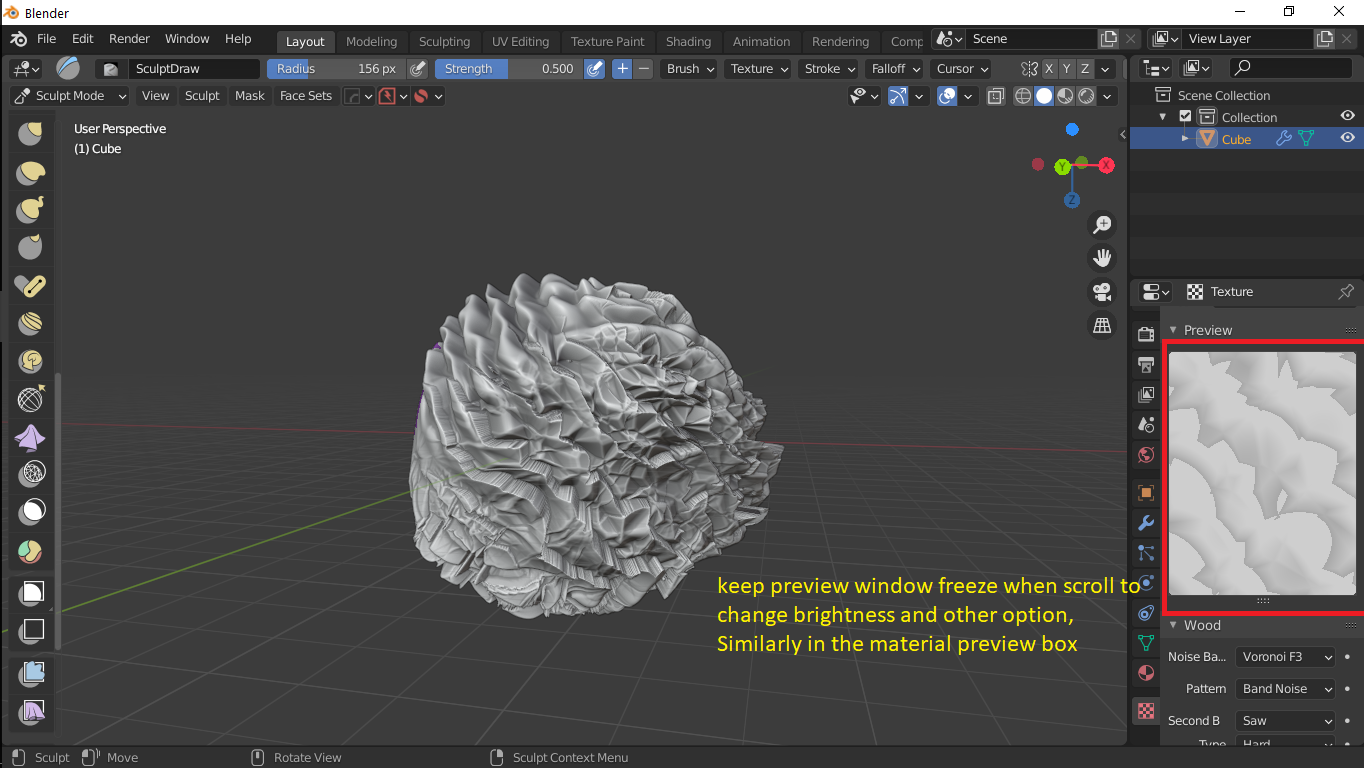Click the zoom magnifier gizmo in viewport
This screenshot has height=768, width=1364.
(x=1102, y=225)
